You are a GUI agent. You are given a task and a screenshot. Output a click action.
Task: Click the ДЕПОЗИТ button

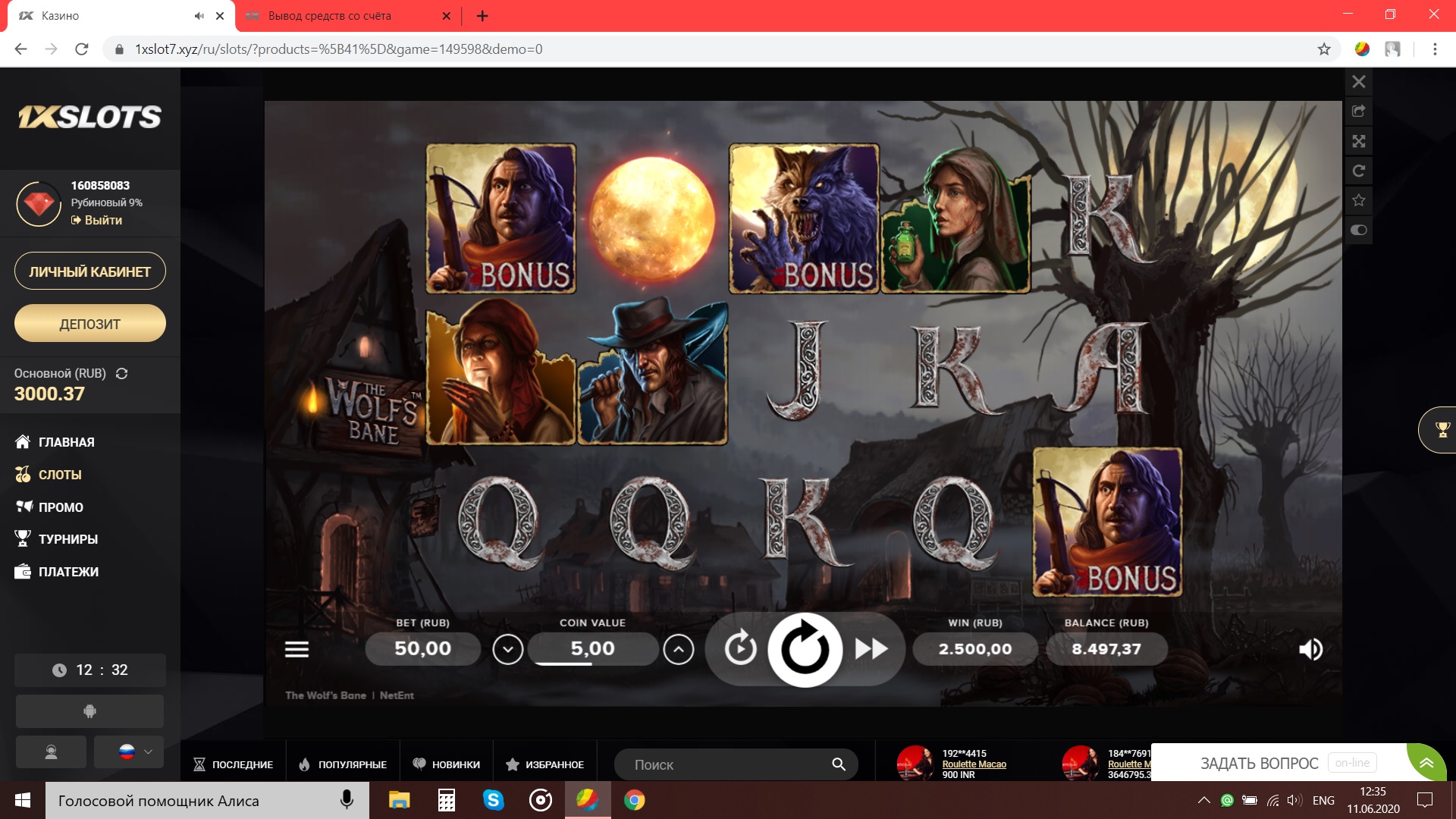click(x=89, y=324)
